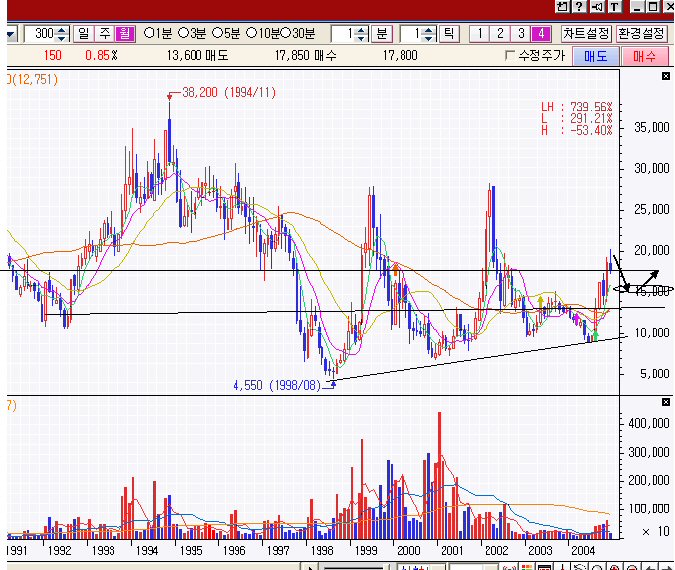The image size is (675, 570).
Task: Switch to chart layout tab 2
Action: point(500,34)
